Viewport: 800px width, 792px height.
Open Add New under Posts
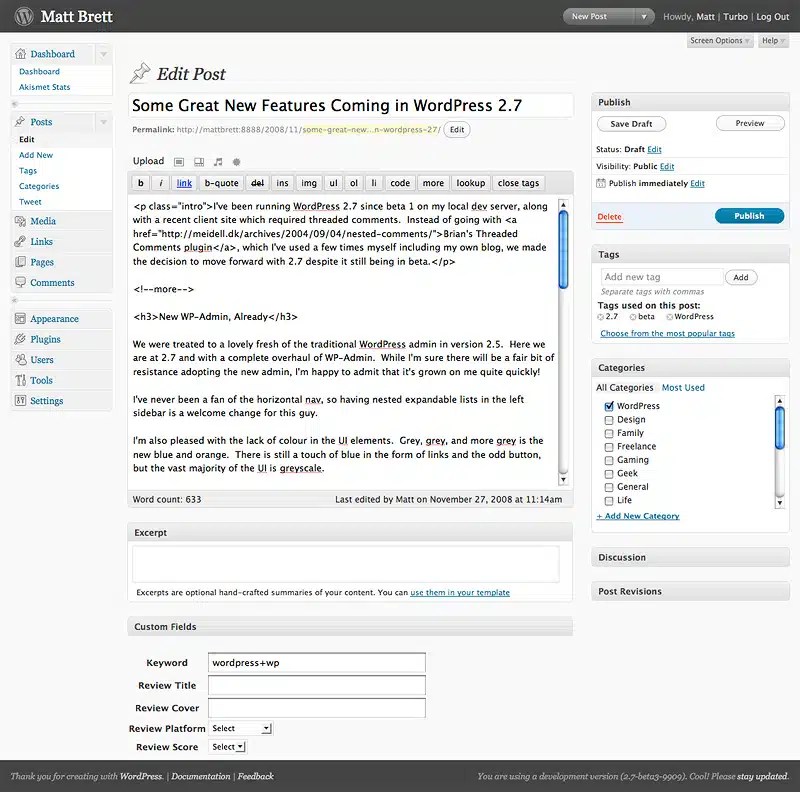pos(36,155)
